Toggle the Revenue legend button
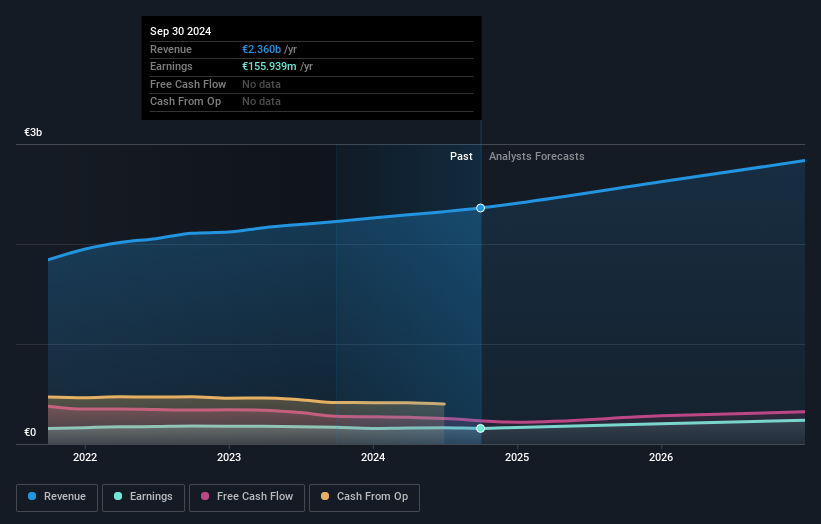Image resolution: width=821 pixels, height=524 pixels. [57, 497]
